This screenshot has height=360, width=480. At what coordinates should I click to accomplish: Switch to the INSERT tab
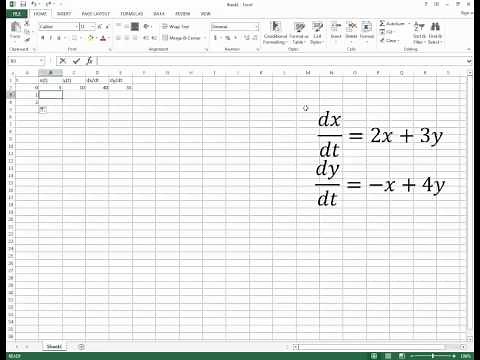(x=64, y=14)
